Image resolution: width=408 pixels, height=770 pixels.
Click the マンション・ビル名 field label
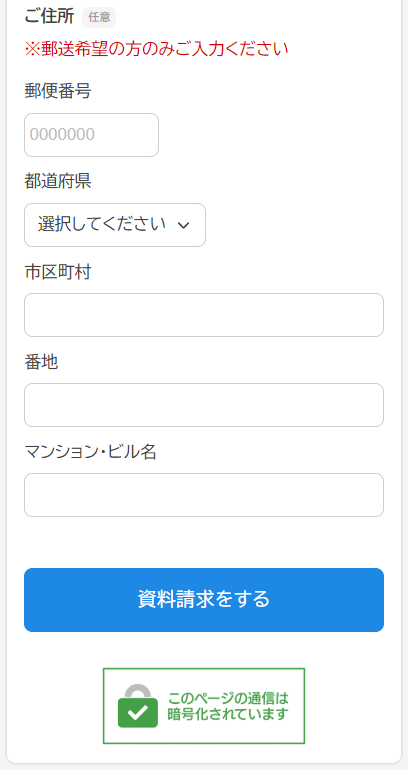pyautogui.click(x=90, y=452)
